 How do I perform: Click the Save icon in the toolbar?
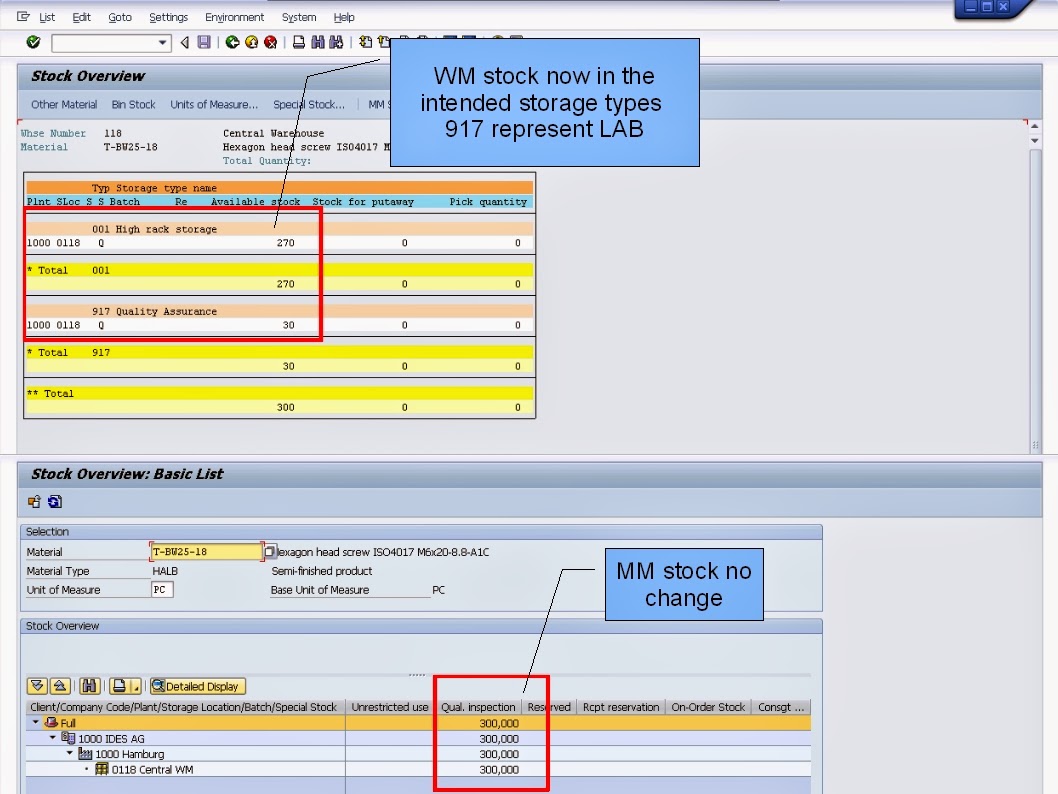[x=205, y=42]
